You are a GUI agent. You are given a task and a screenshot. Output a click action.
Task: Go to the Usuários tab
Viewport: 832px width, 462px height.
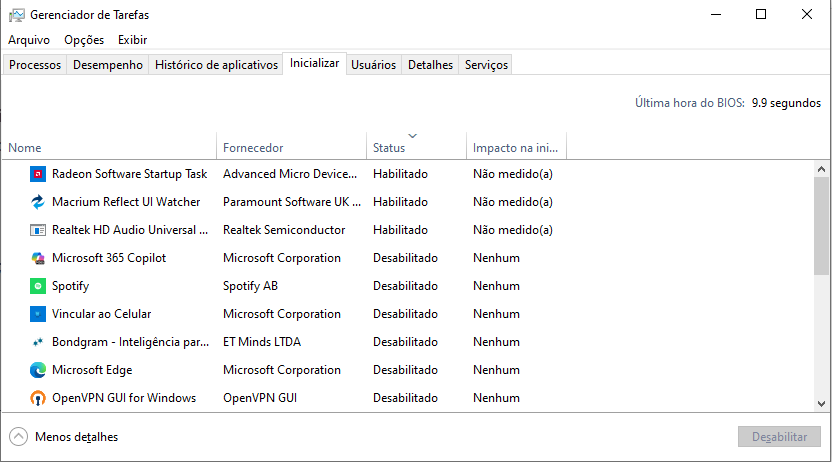[374, 65]
